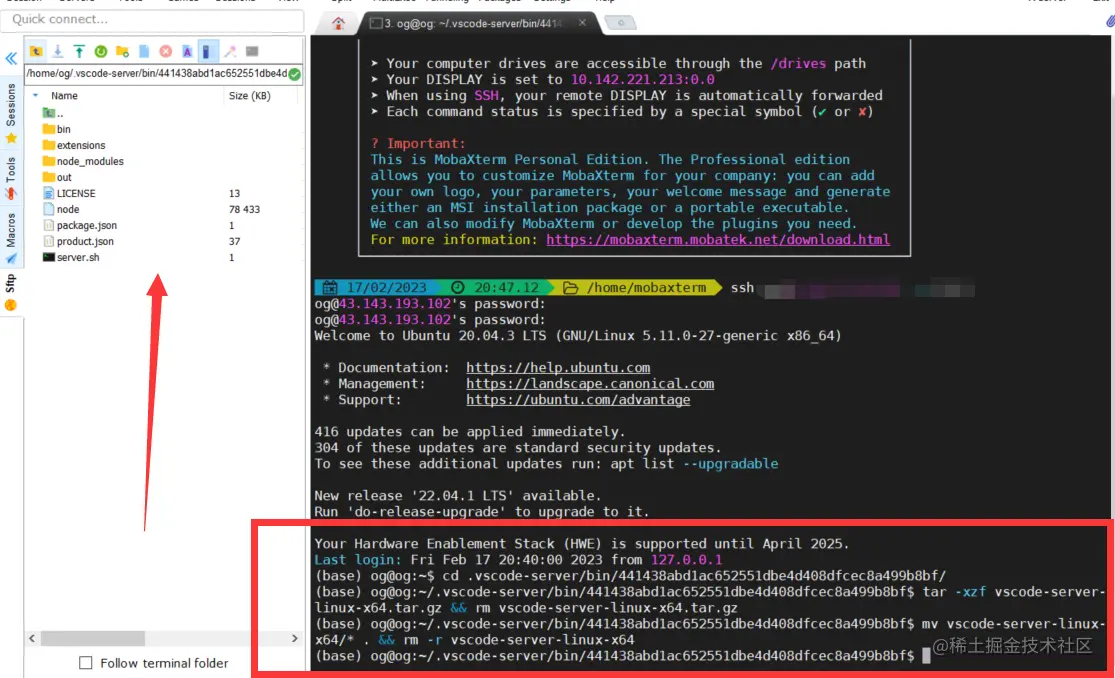Click the '--upgradable' text in terminal

[x=730, y=464]
